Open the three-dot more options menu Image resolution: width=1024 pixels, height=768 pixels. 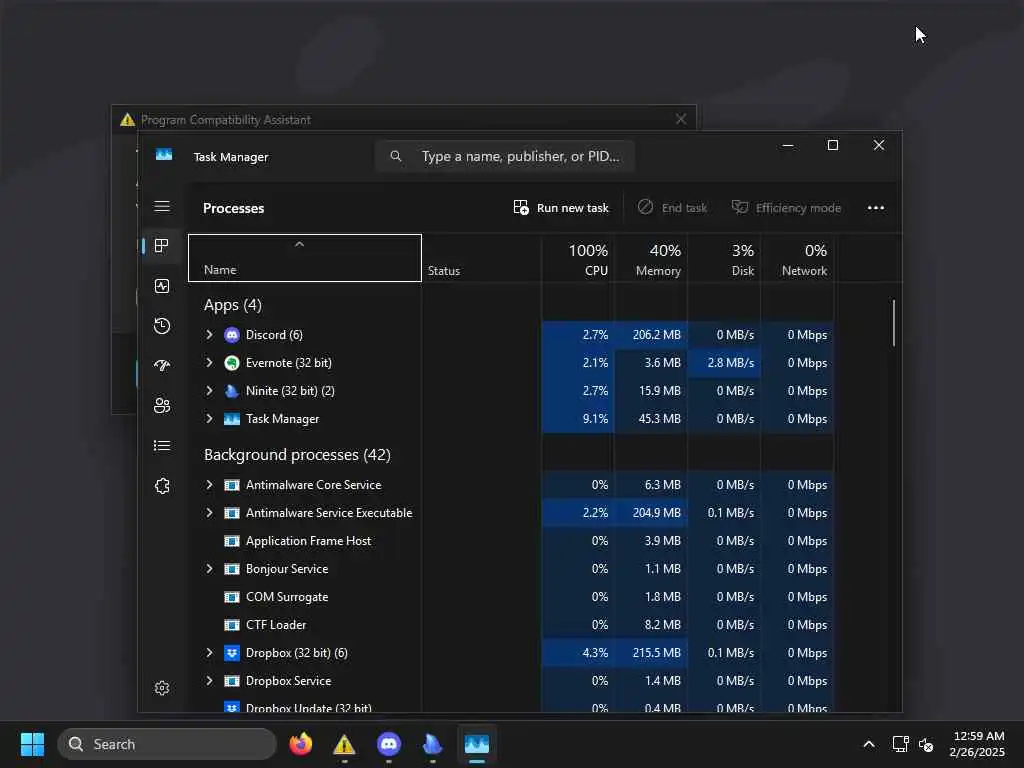pyautogui.click(x=876, y=208)
